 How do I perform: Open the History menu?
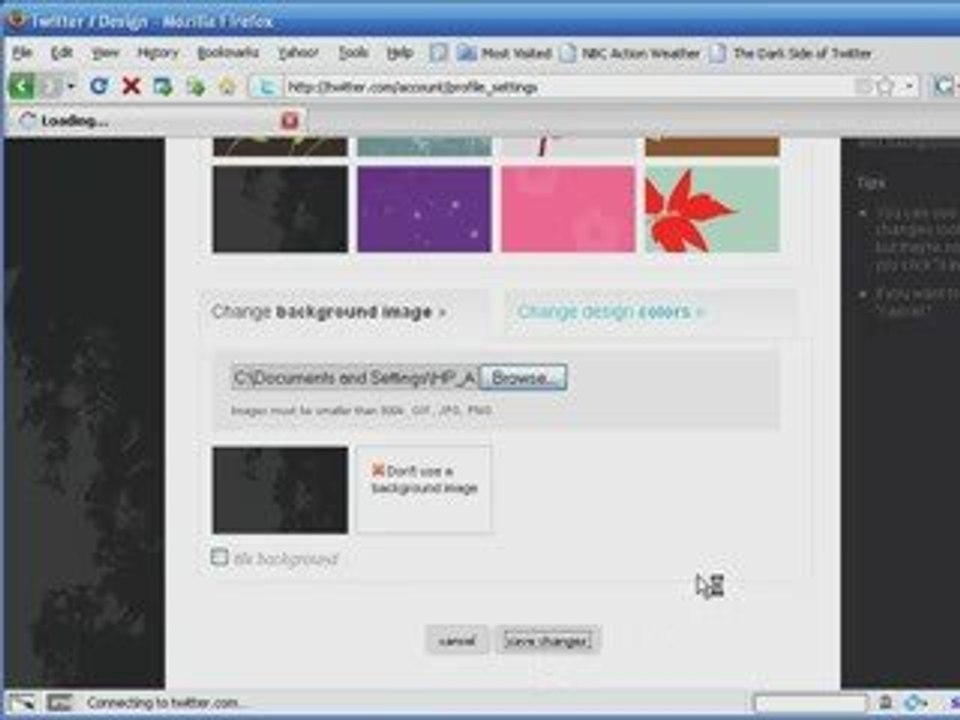(x=158, y=53)
